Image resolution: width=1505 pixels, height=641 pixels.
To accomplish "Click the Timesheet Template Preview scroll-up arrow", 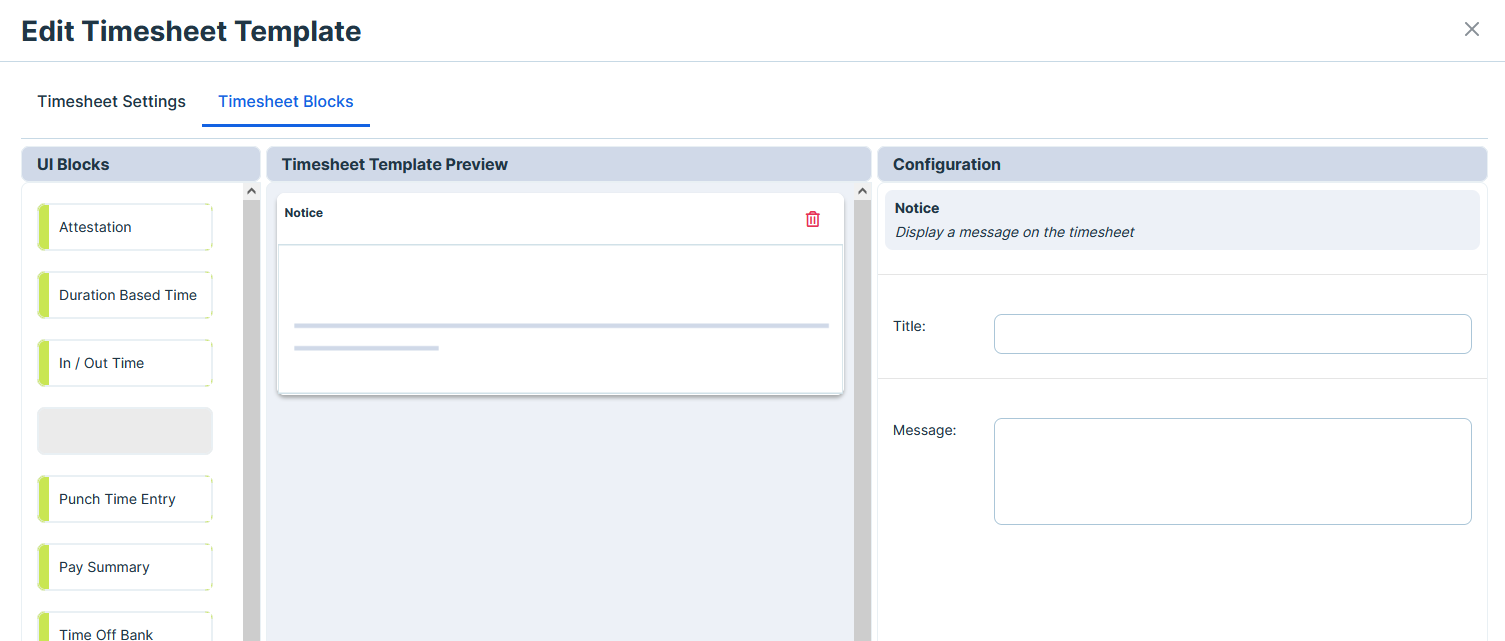I will click(862, 192).
